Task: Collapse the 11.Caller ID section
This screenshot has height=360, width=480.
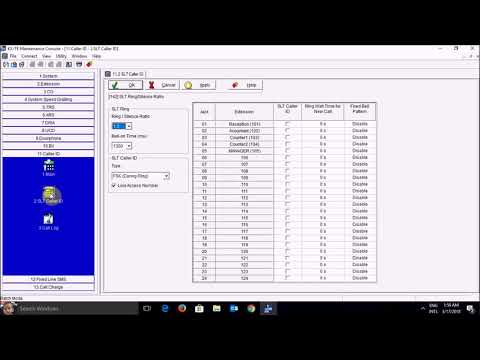Action: click(48, 154)
